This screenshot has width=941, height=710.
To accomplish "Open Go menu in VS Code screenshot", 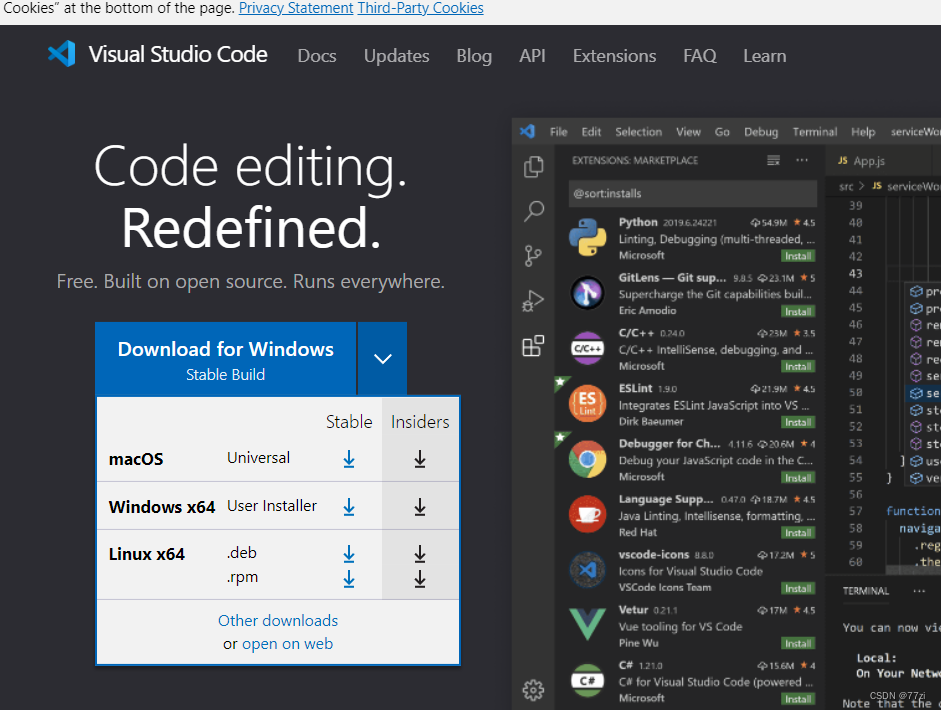I will click(x=722, y=131).
